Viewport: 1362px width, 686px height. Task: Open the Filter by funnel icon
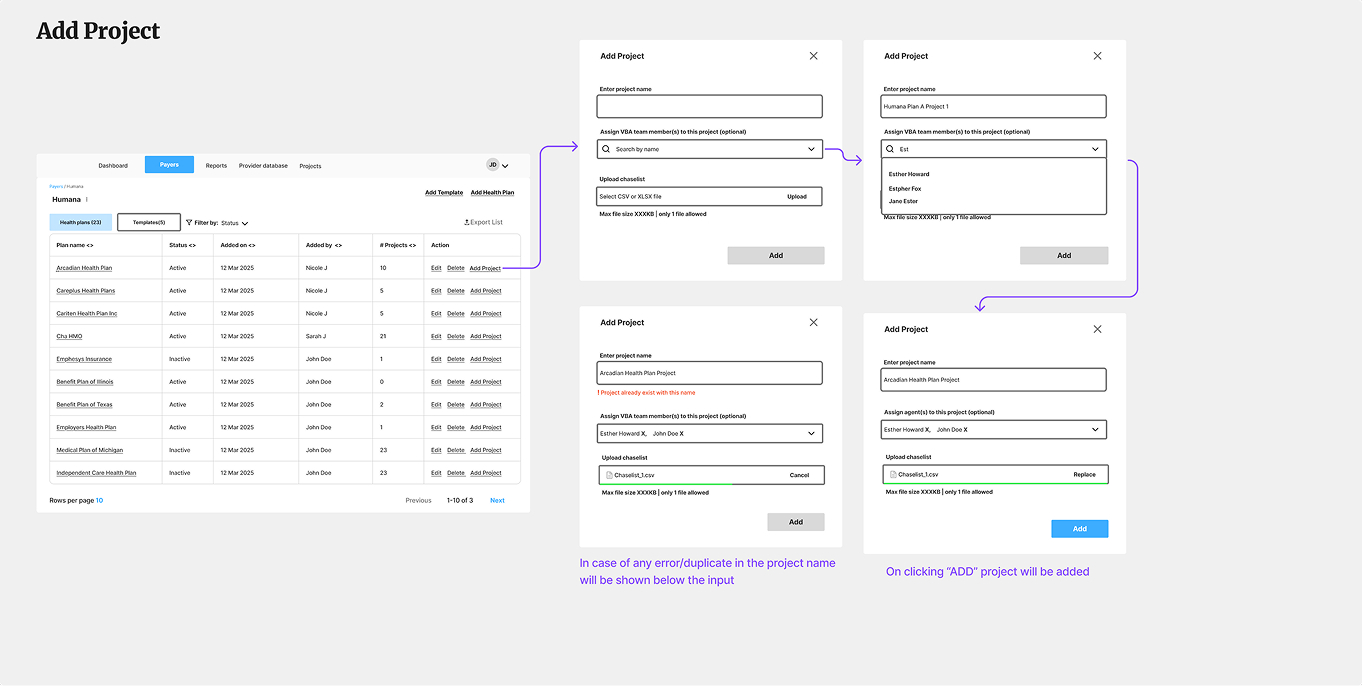coord(188,221)
